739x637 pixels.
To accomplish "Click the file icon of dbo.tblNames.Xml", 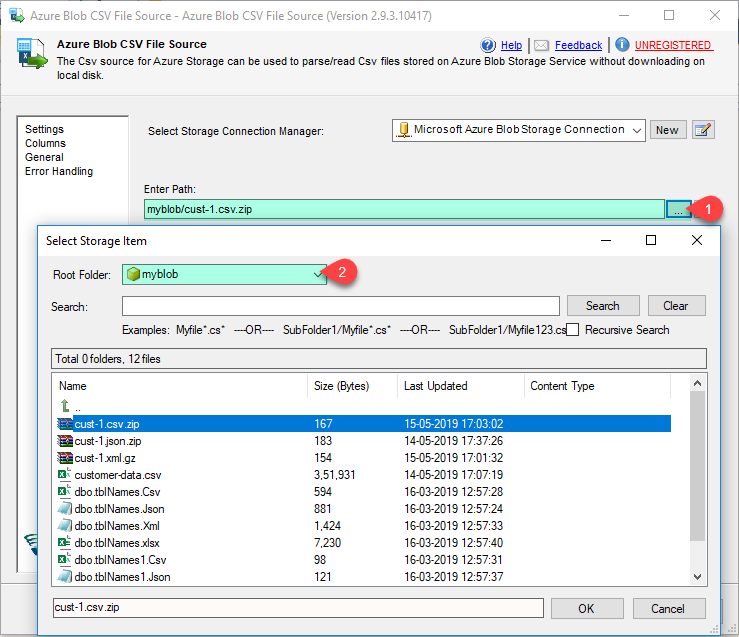I will click(x=65, y=526).
